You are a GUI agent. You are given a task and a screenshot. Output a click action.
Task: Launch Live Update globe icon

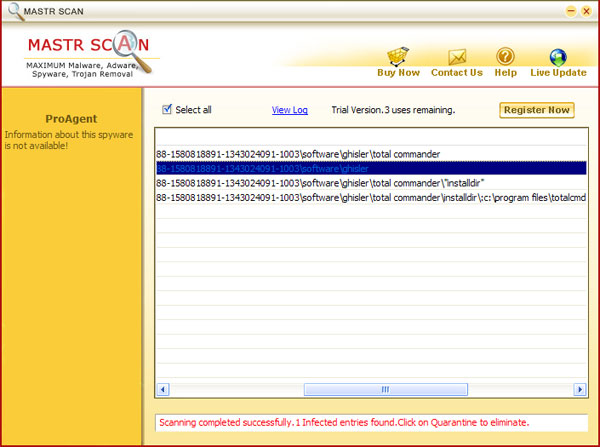point(558,57)
